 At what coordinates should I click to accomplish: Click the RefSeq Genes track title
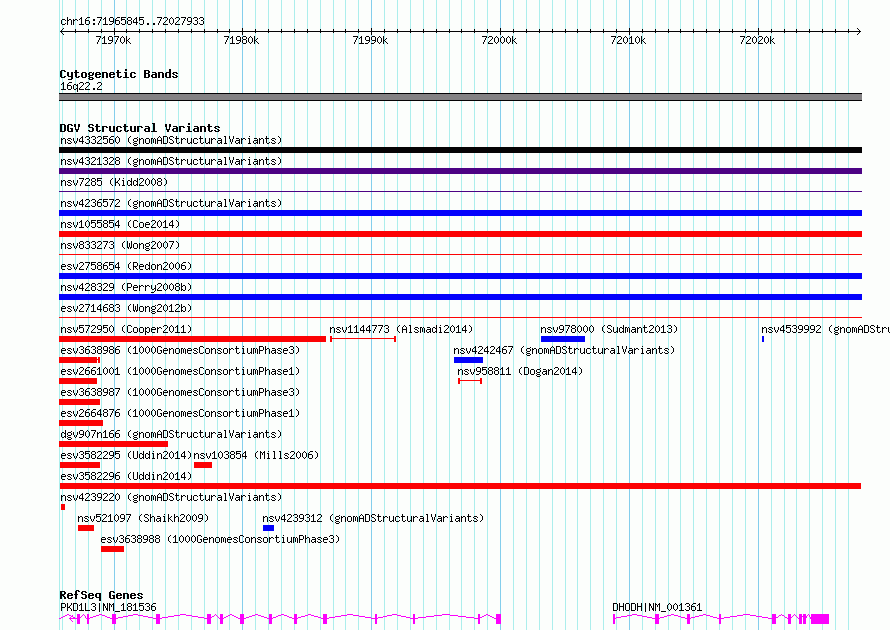coord(101,595)
